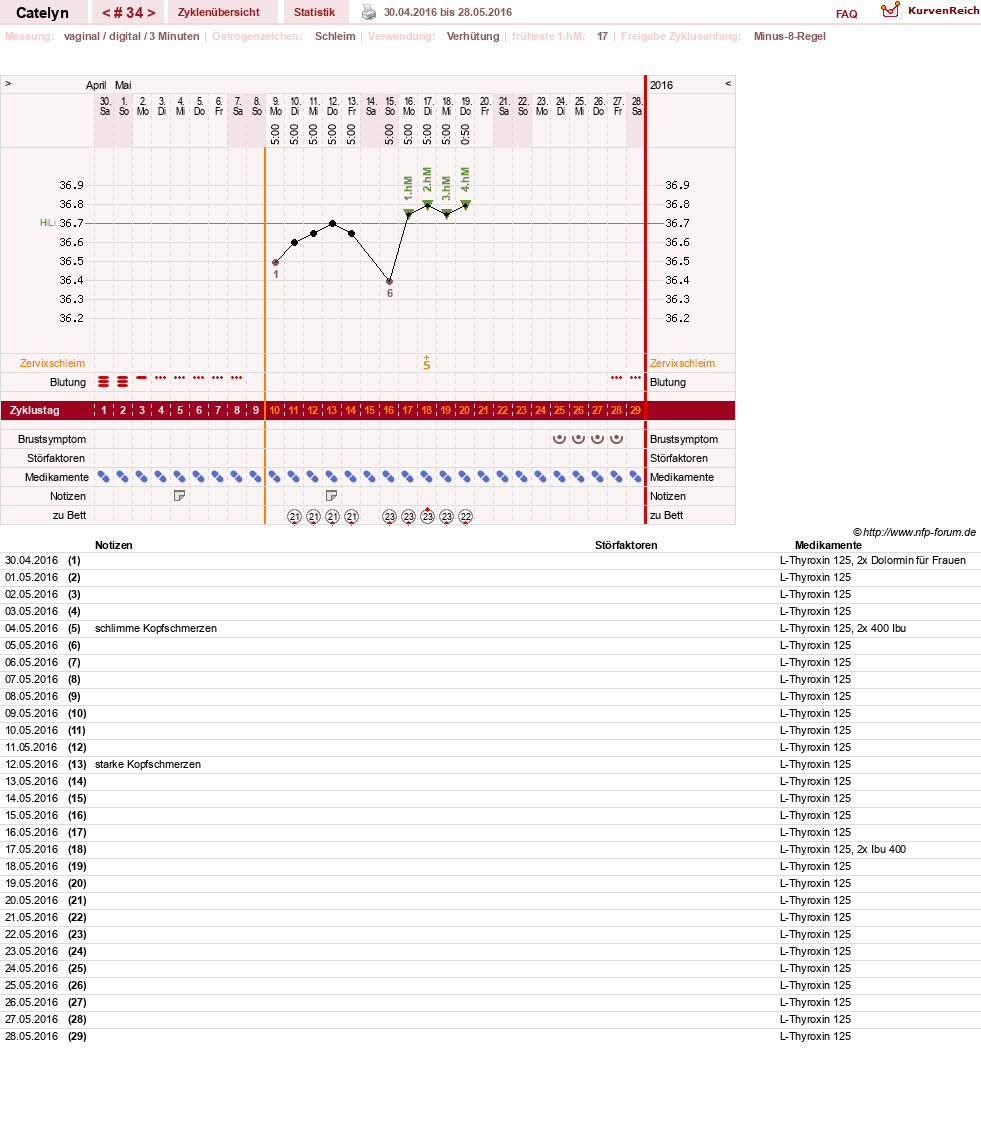The image size is (981, 1144).
Task: Click the 'vaginal / digital / 3 Minuten' setting
Action: tap(131, 36)
